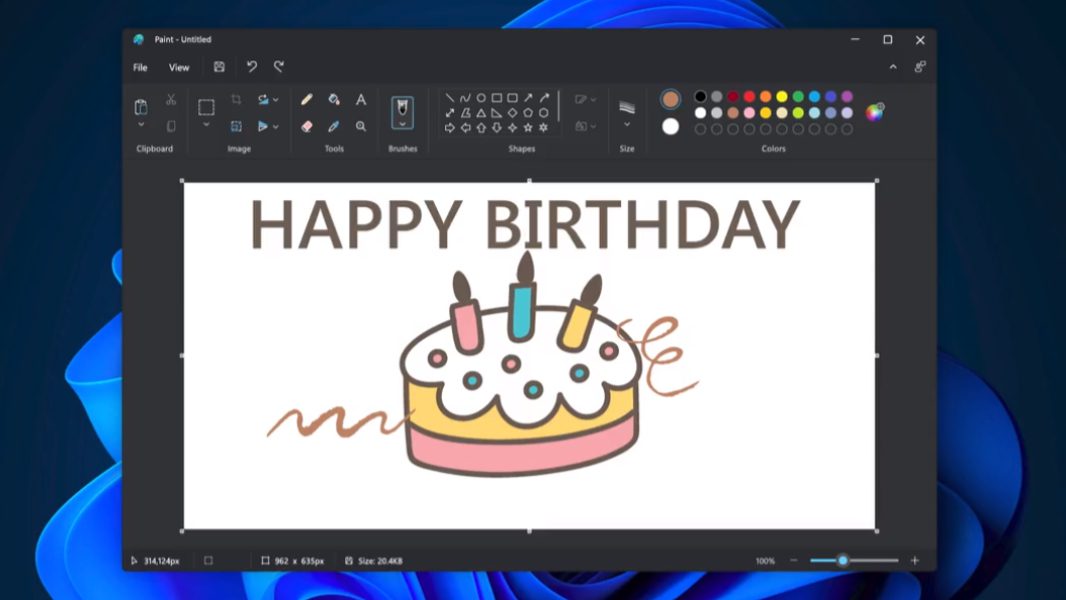Click the birthday cake drawing on canvas
The width and height of the screenshot is (1066, 600).
521,365
